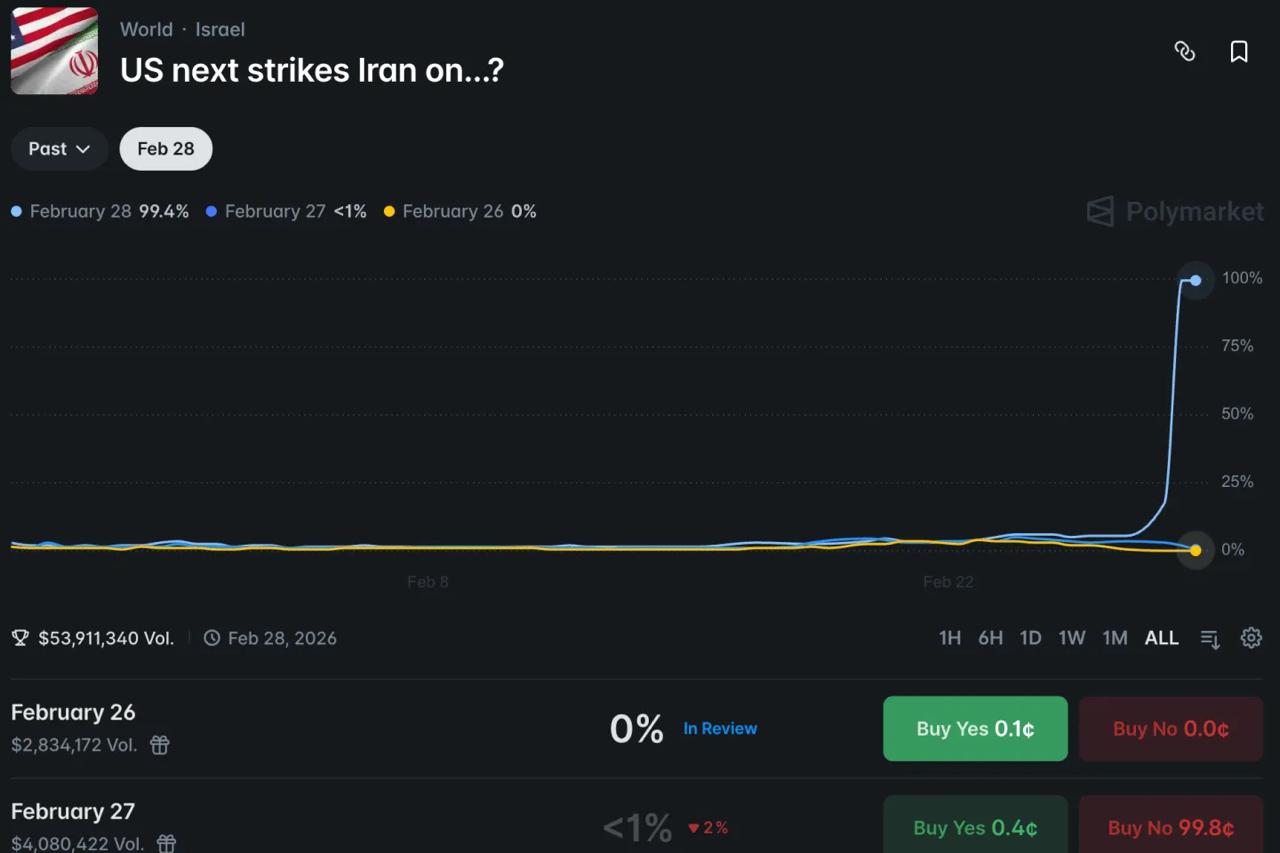Switch to the Feb 28 tab
Viewport: 1280px width, 853px height.
[x=165, y=148]
